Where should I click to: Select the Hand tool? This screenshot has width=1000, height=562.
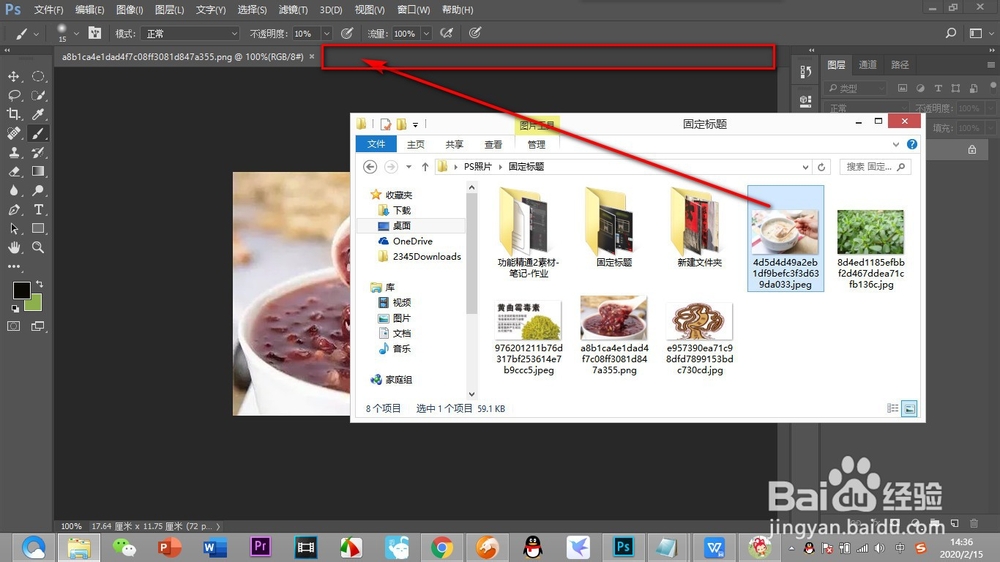coord(13,248)
